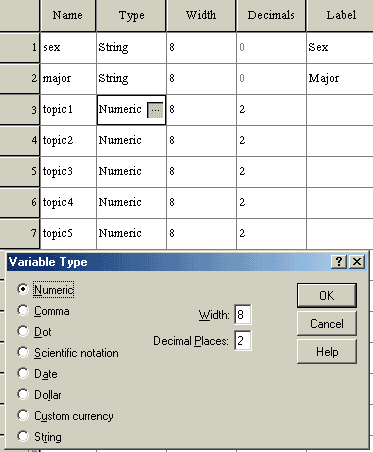Viewport: 373px width, 452px height.
Task: Click the 'topic5' name cell
Action: (x=68, y=233)
